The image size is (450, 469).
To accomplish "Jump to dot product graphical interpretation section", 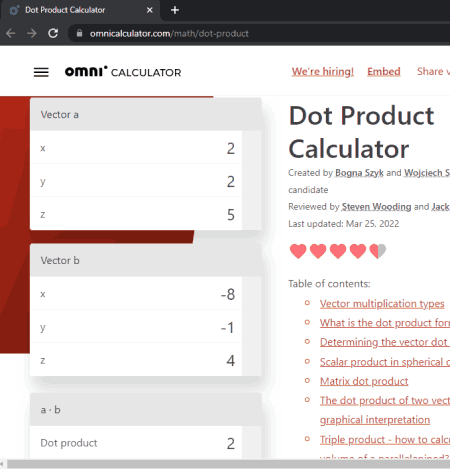I will (385, 410).
